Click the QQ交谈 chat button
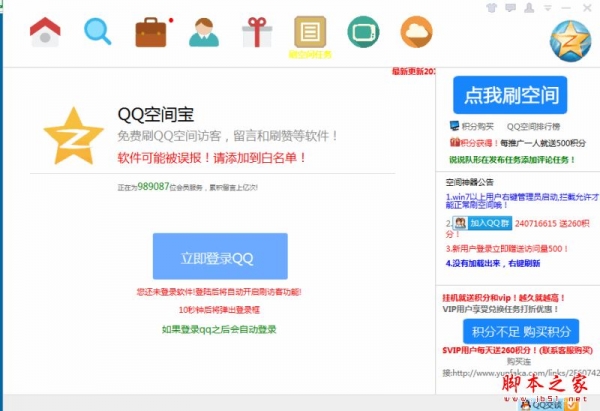The height and width of the screenshot is (411, 600). tap(549, 405)
